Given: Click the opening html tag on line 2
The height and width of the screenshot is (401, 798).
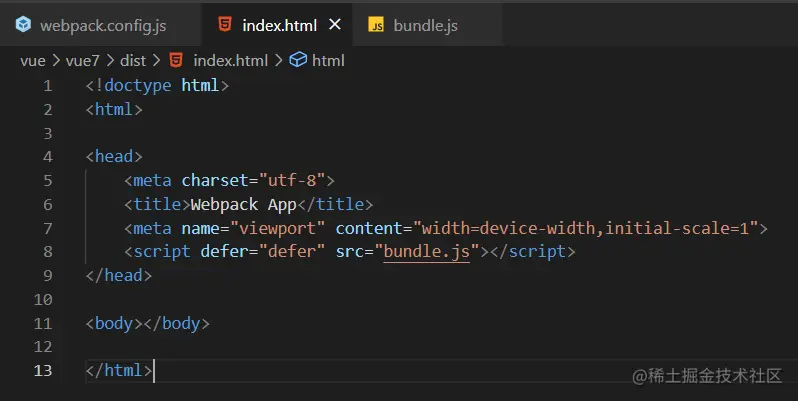Looking at the screenshot, I should 114,109.
